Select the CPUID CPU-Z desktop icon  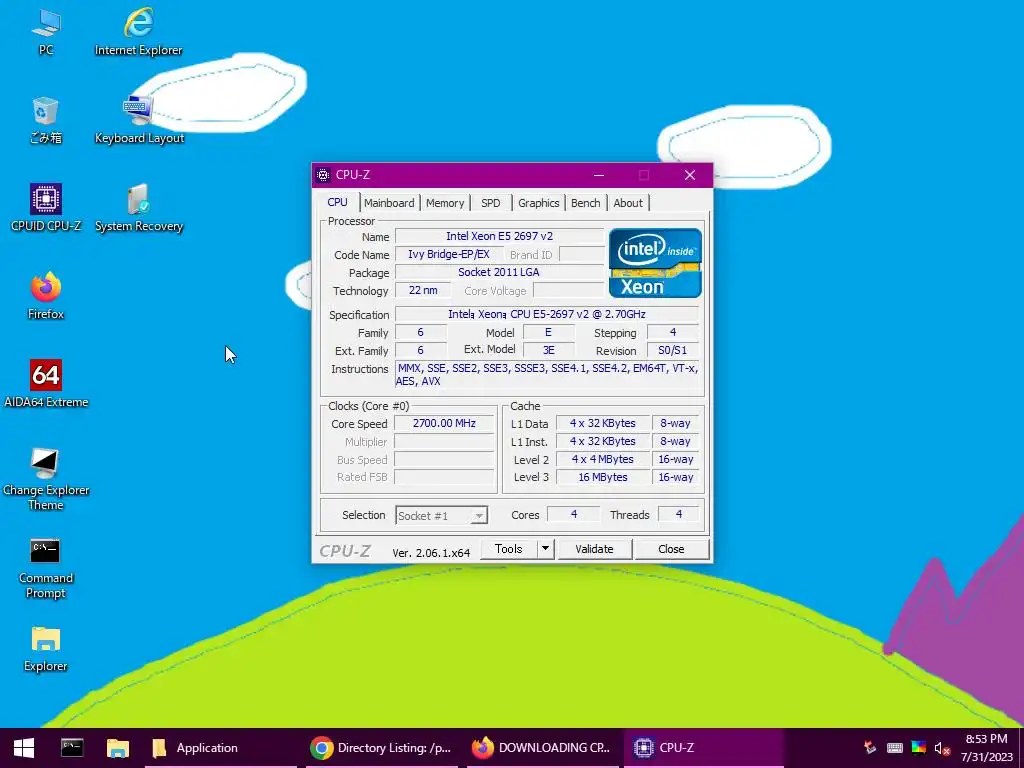pos(46,208)
